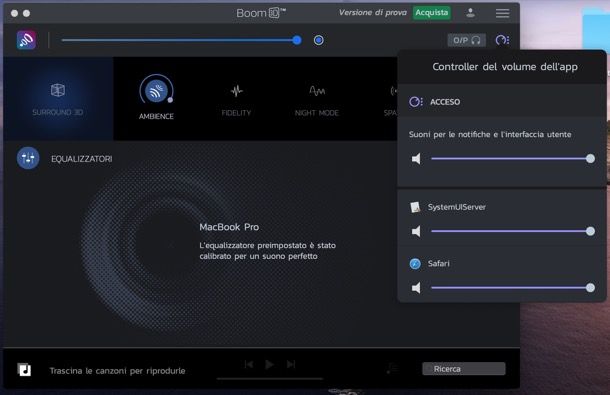
Task: Open the O/P headphones output selector
Action: pos(466,40)
